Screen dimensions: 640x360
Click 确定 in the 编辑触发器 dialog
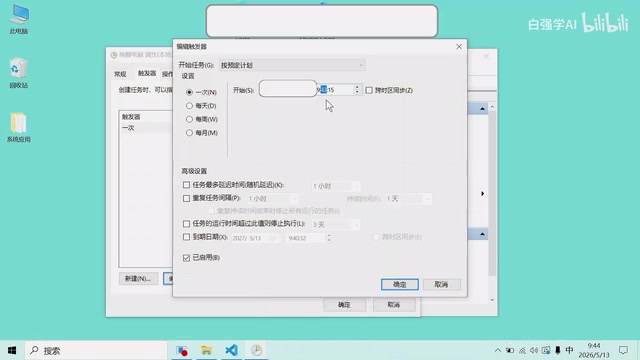pos(400,284)
